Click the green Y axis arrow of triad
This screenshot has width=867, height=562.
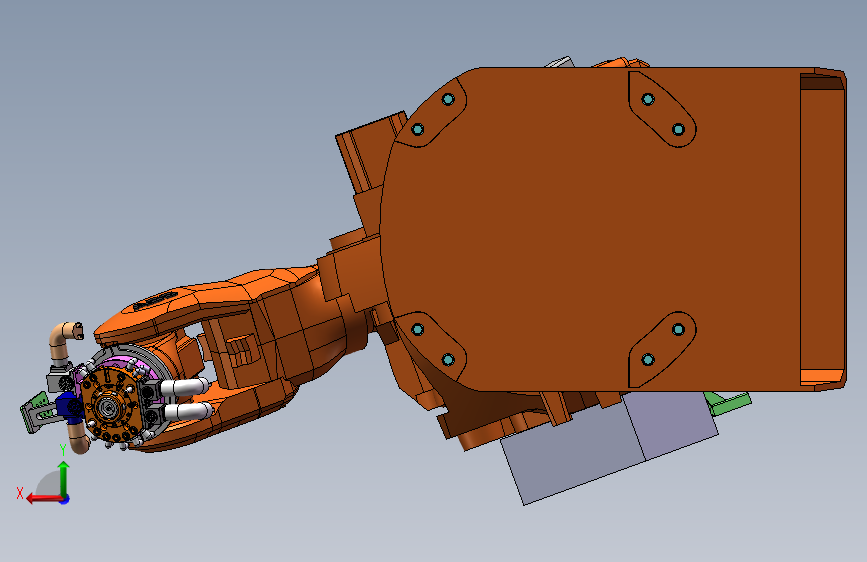tap(64, 478)
